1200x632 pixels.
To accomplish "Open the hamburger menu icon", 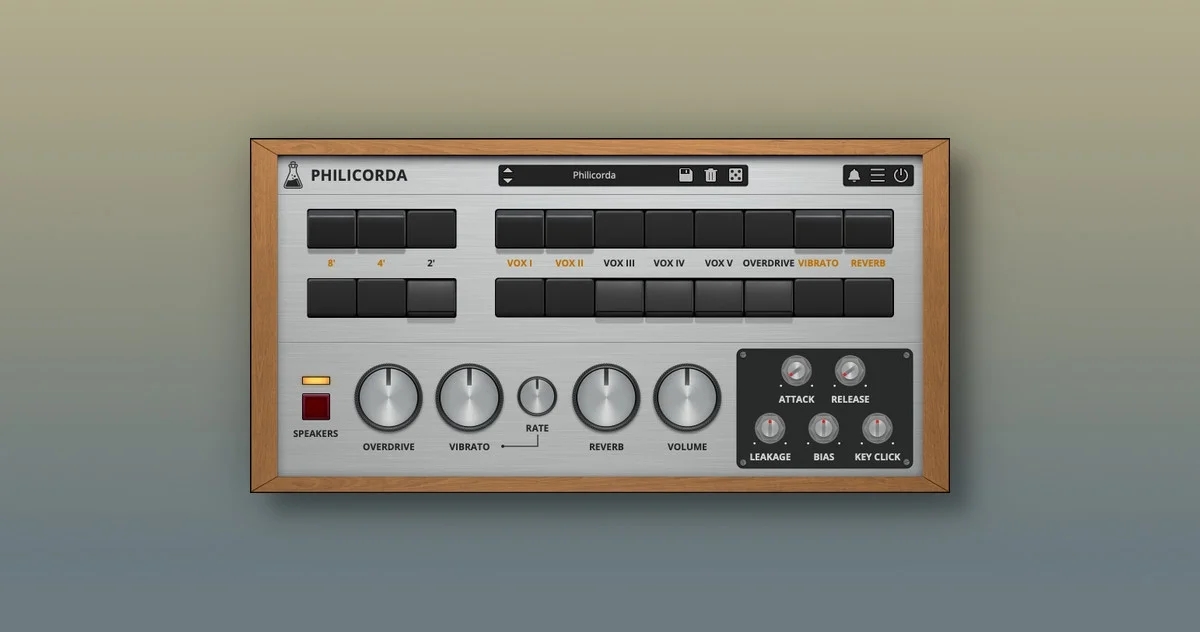I will 877,175.
